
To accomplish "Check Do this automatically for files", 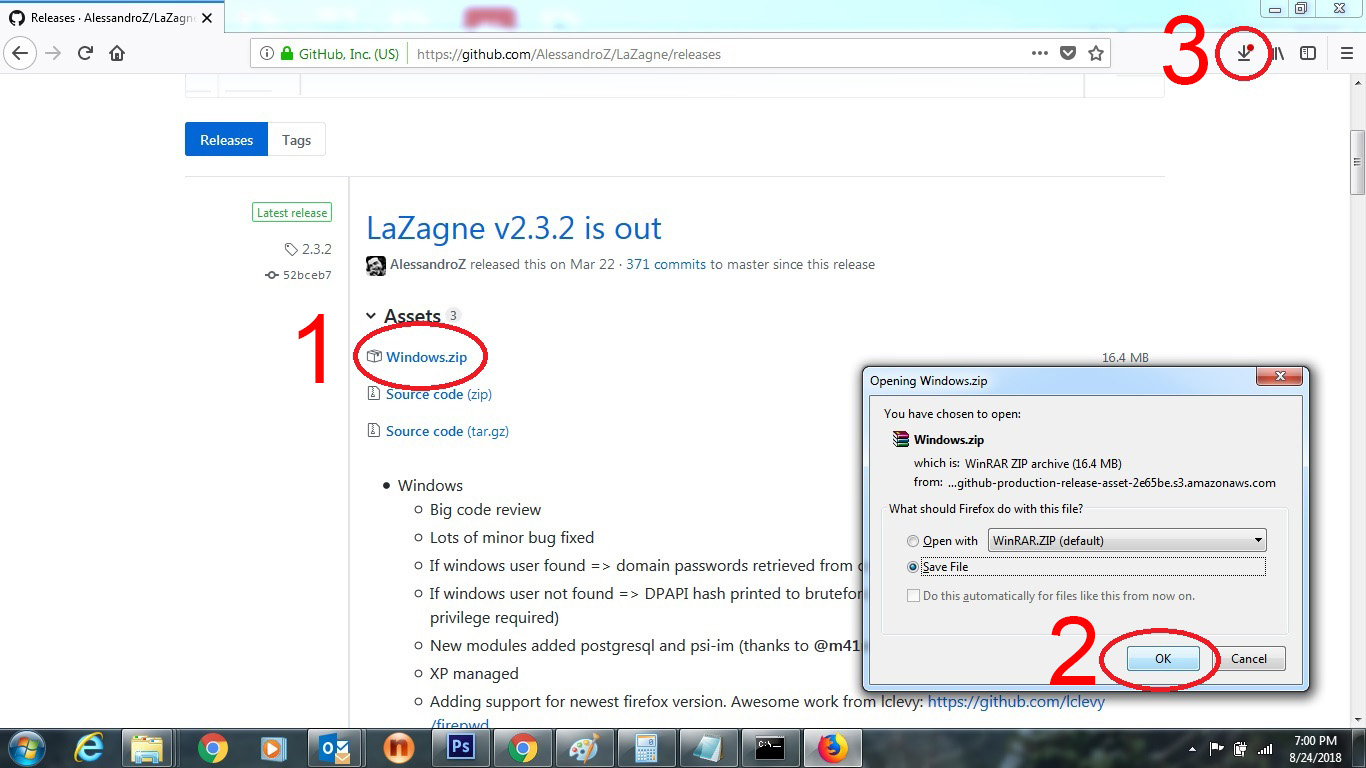I will point(913,596).
